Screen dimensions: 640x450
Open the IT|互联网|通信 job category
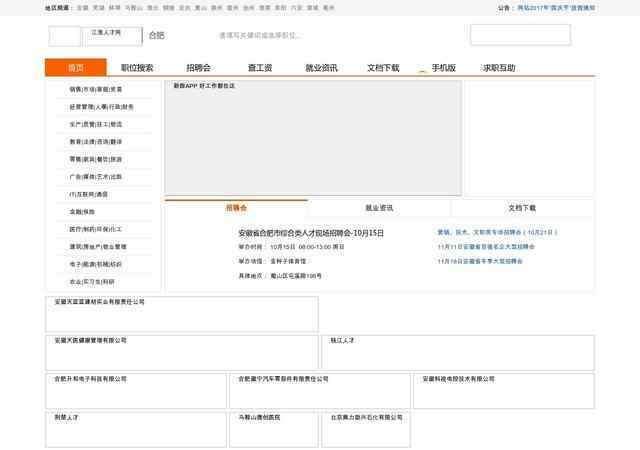[89, 194]
